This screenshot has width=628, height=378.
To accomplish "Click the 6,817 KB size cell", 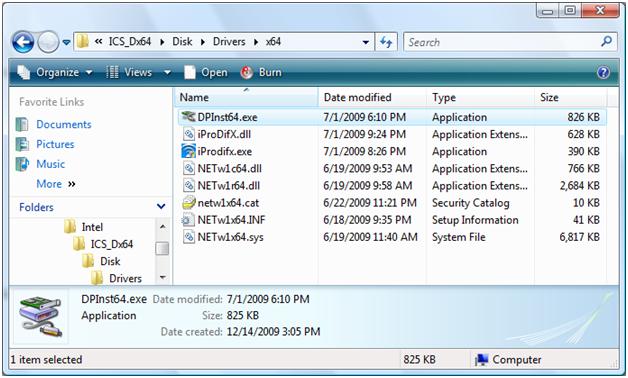I will click(580, 237).
